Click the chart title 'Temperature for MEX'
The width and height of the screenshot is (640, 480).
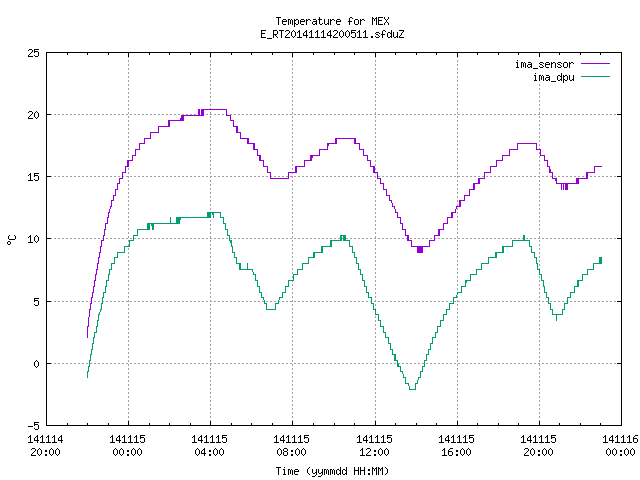[332, 21]
